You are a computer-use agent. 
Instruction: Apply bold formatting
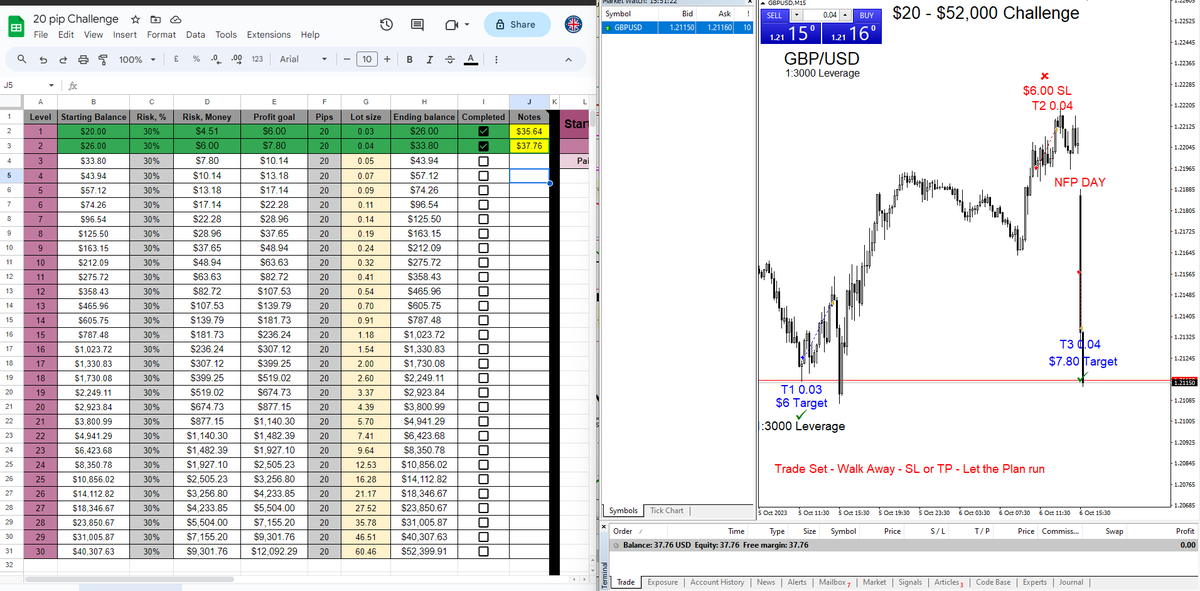[x=409, y=59]
